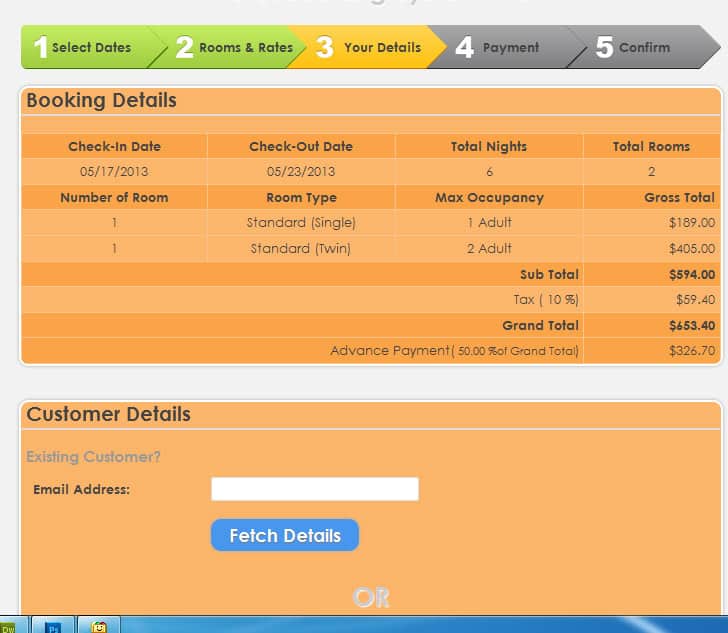Image resolution: width=728 pixels, height=633 pixels.
Task: Click the Booking Details heading
Action: click(x=101, y=100)
